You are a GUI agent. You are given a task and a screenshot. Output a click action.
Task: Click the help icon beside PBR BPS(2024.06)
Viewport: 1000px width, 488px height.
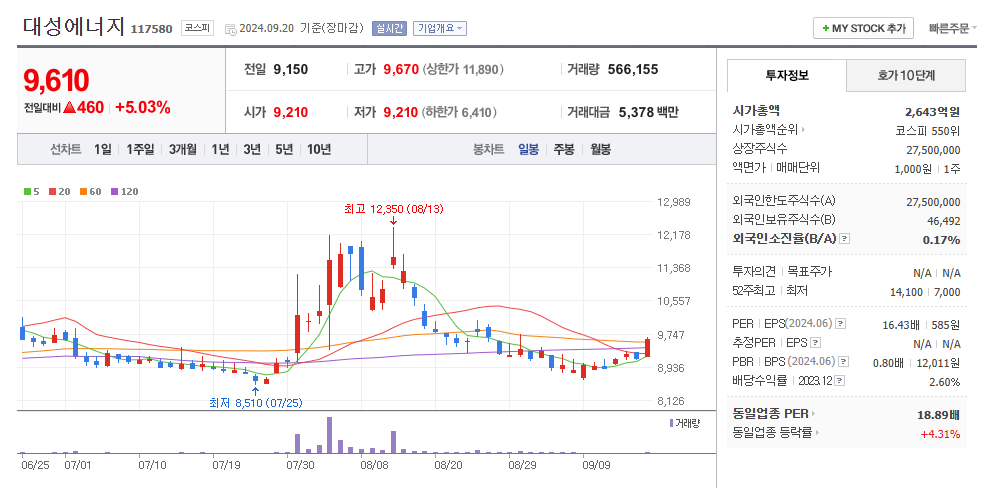click(843, 362)
